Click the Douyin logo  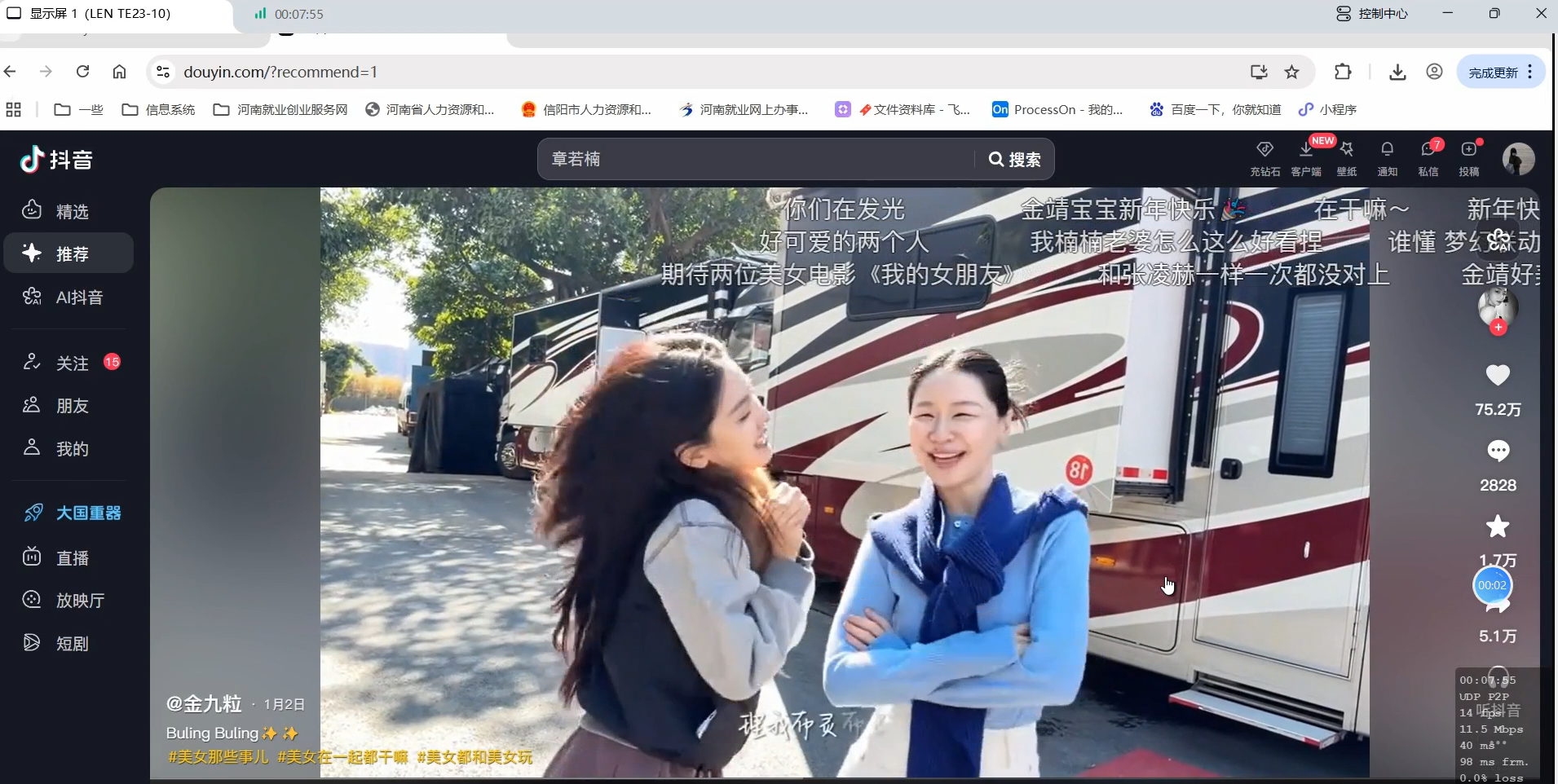point(56,160)
